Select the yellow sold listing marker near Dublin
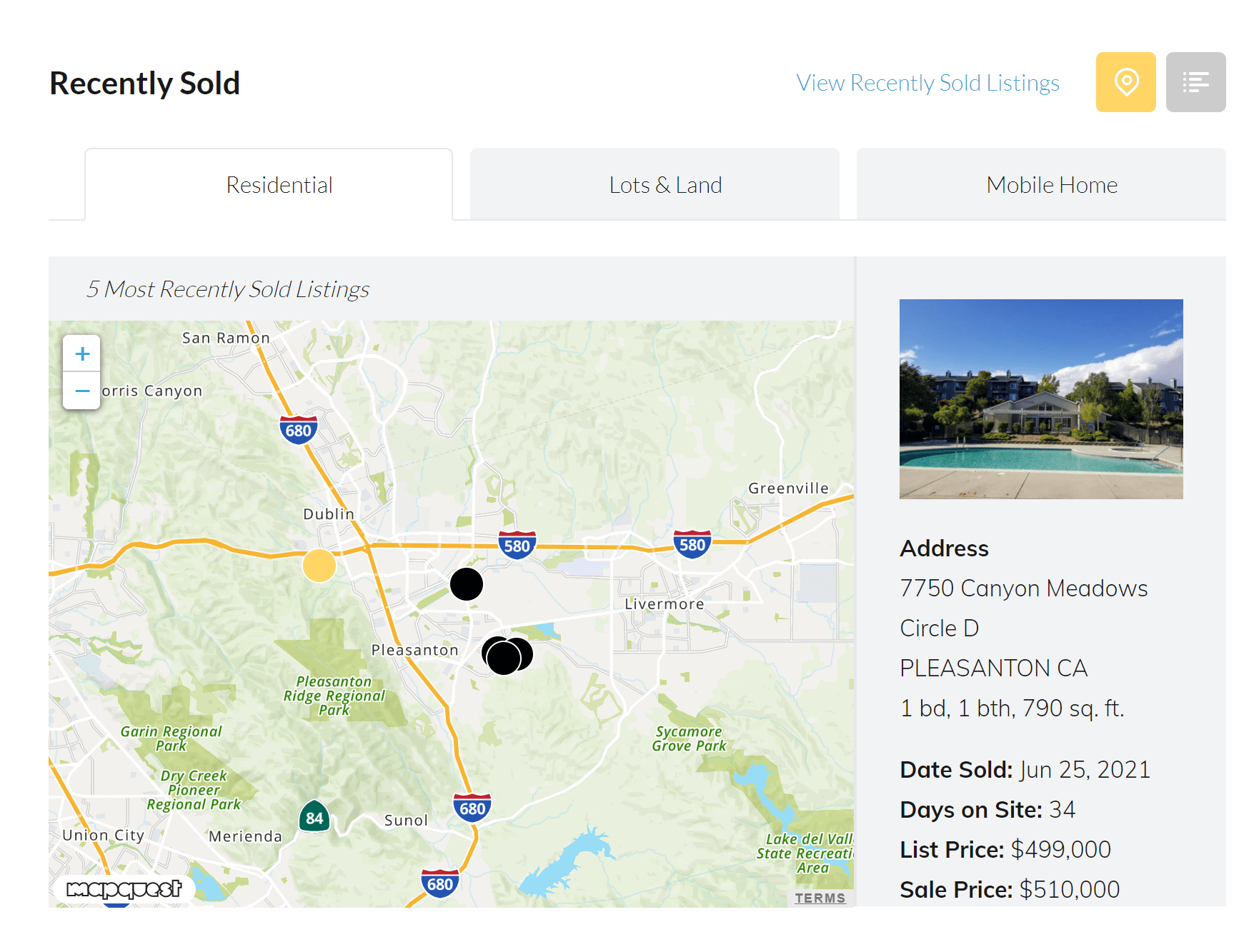 pyautogui.click(x=319, y=566)
